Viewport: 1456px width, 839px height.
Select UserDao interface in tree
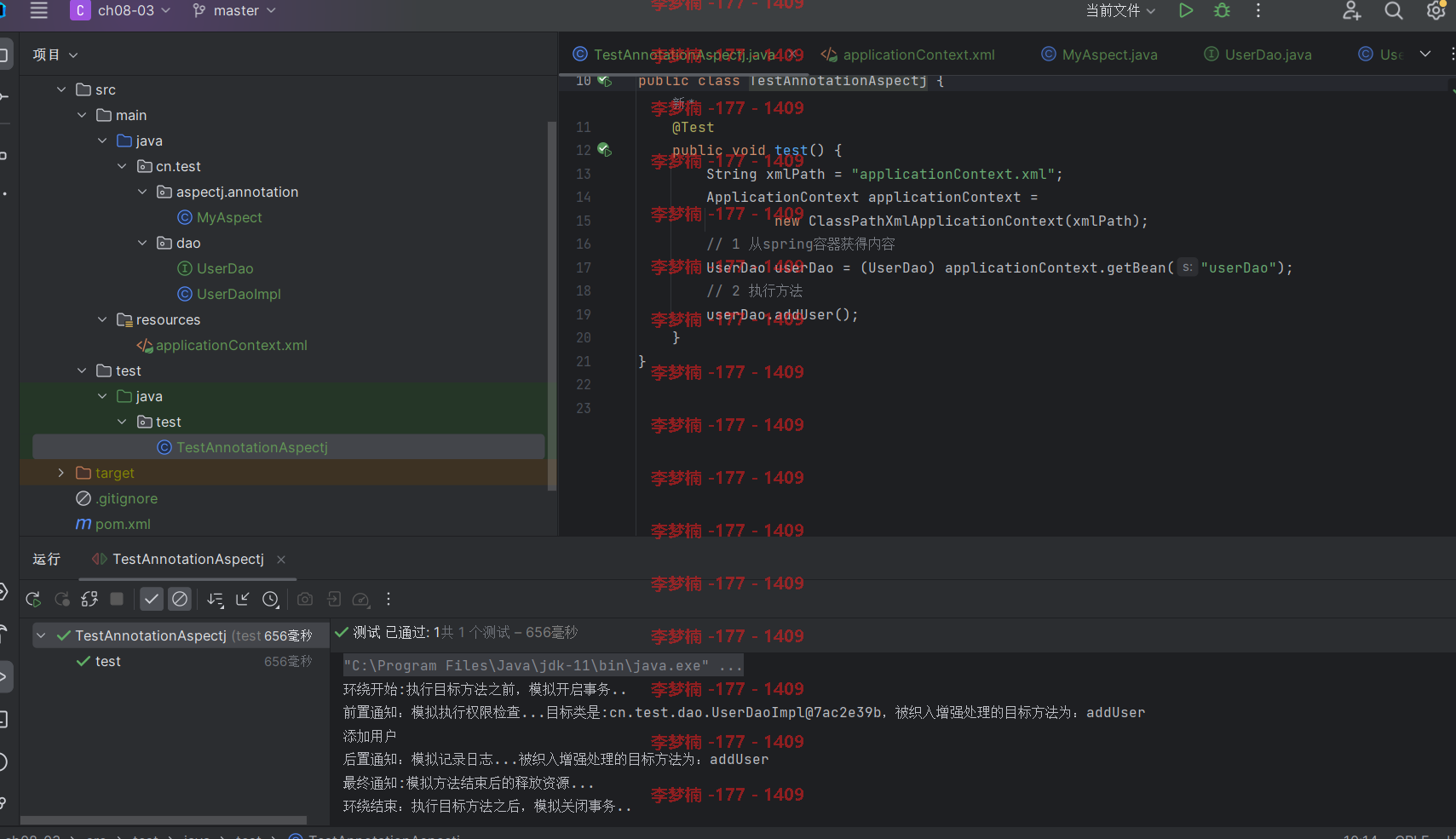coord(216,268)
